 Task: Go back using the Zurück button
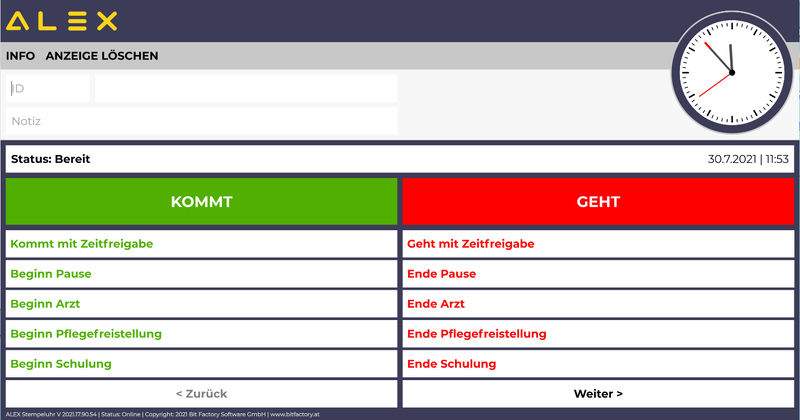click(201, 394)
